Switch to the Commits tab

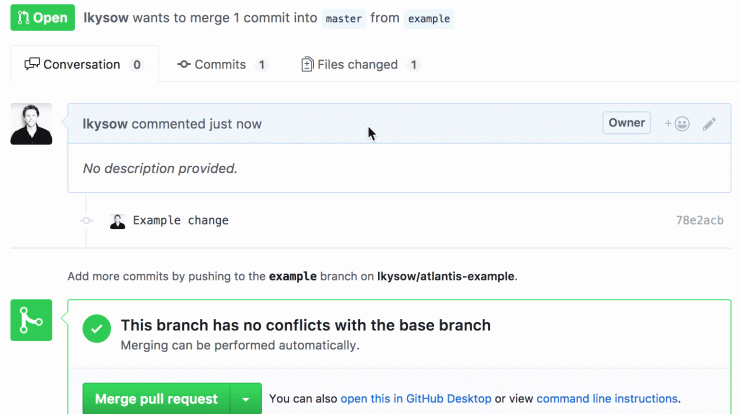(222, 64)
